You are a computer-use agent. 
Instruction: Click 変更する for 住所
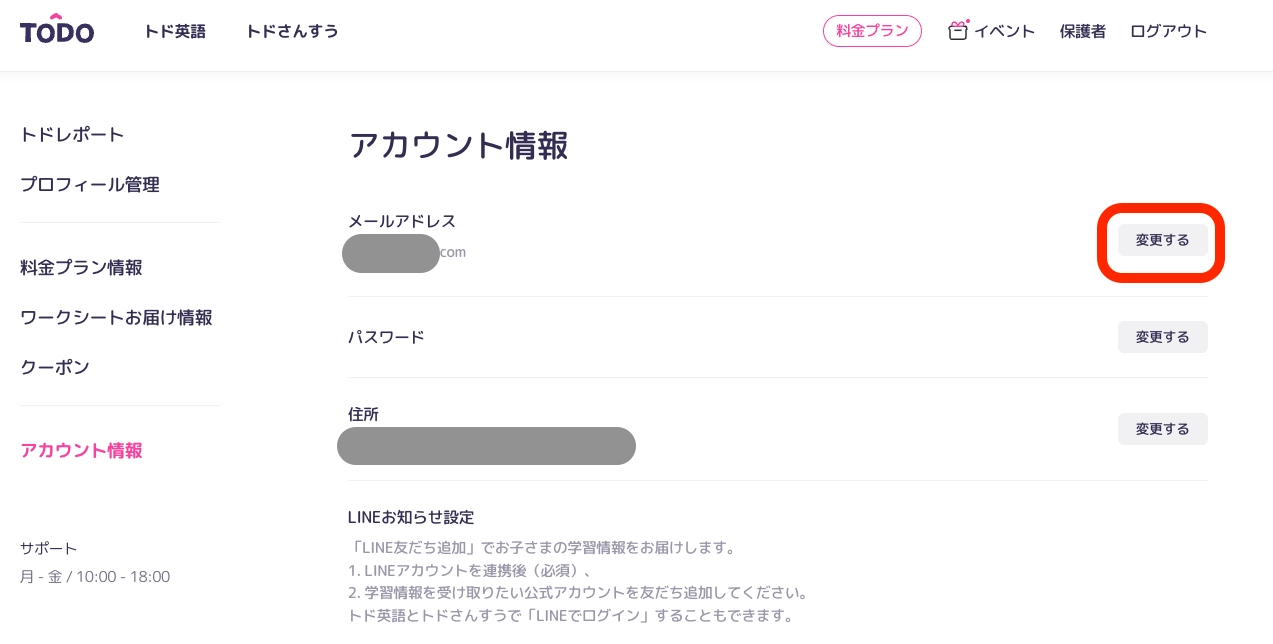click(x=1162, y=429)
